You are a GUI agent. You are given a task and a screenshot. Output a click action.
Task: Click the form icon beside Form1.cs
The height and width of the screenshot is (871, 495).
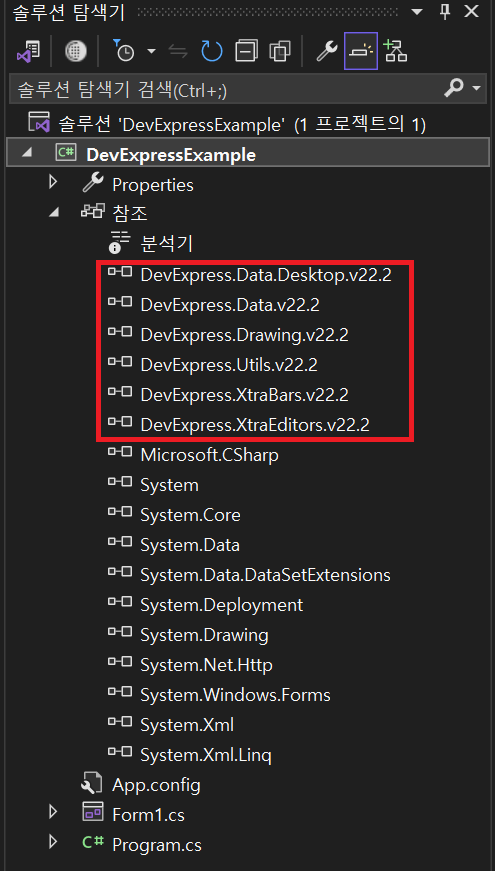pyautogui.click(x=93, y=812)
